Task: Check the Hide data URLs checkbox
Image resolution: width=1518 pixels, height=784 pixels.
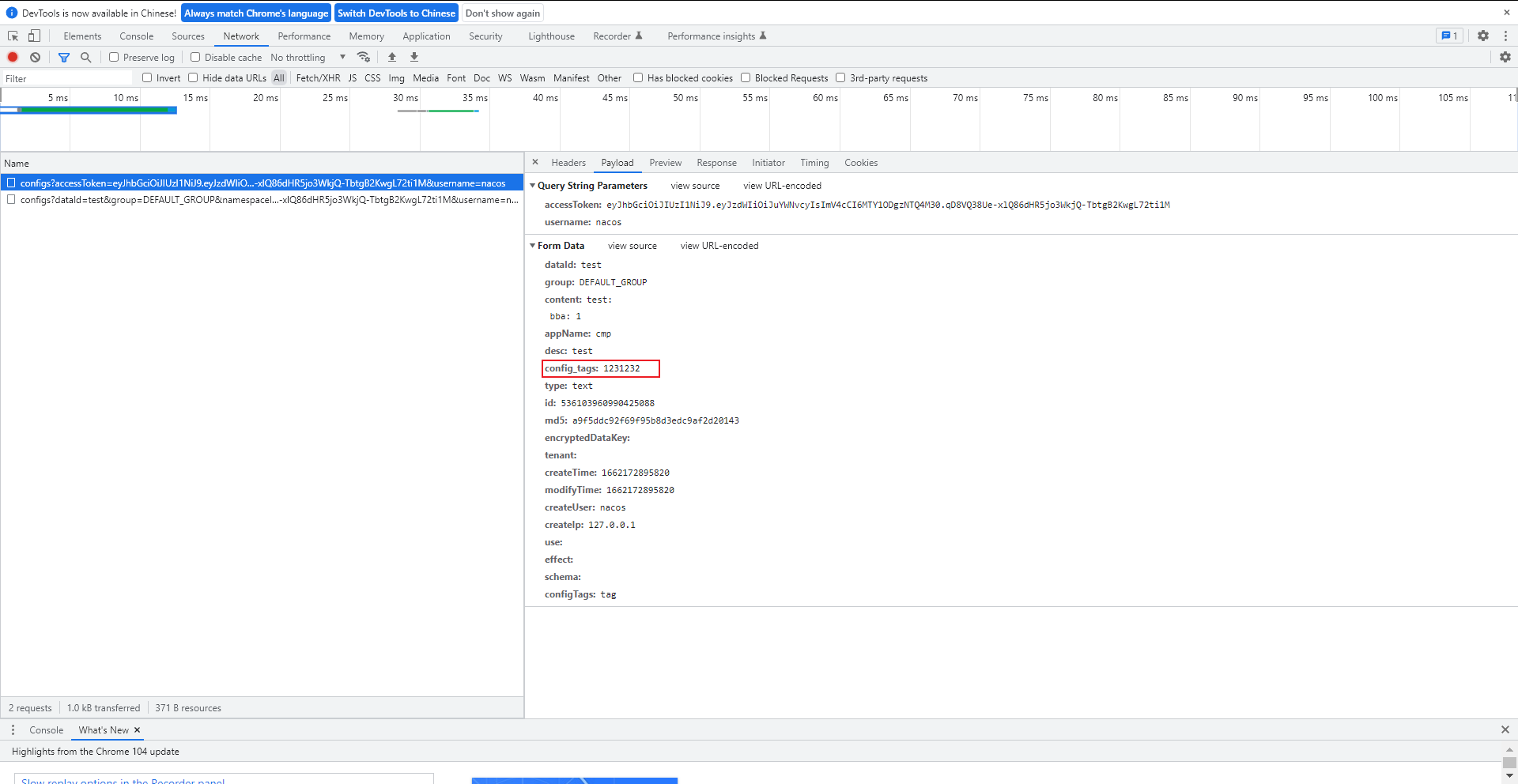Action: 193,77
